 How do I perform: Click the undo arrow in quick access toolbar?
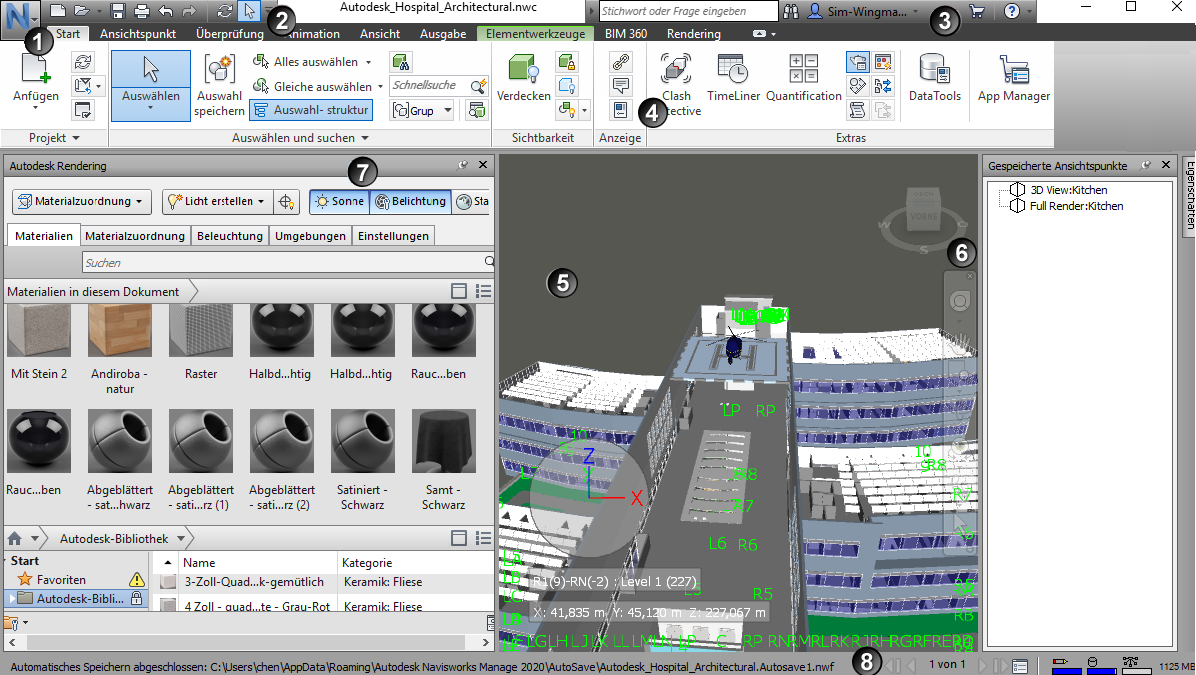[166, 11]
